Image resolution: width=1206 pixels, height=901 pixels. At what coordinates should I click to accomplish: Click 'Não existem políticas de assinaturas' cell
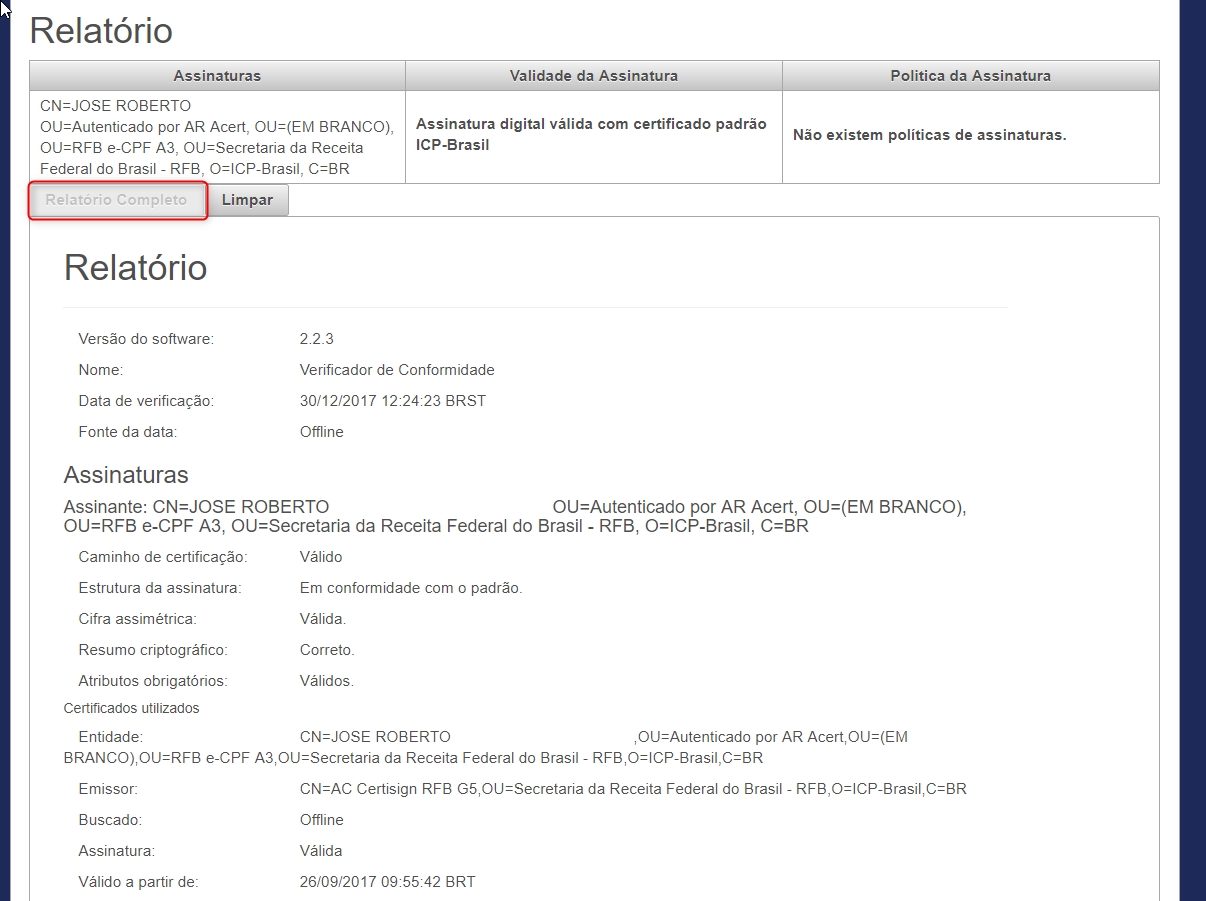pyautogui.click(x=929, y=135)
